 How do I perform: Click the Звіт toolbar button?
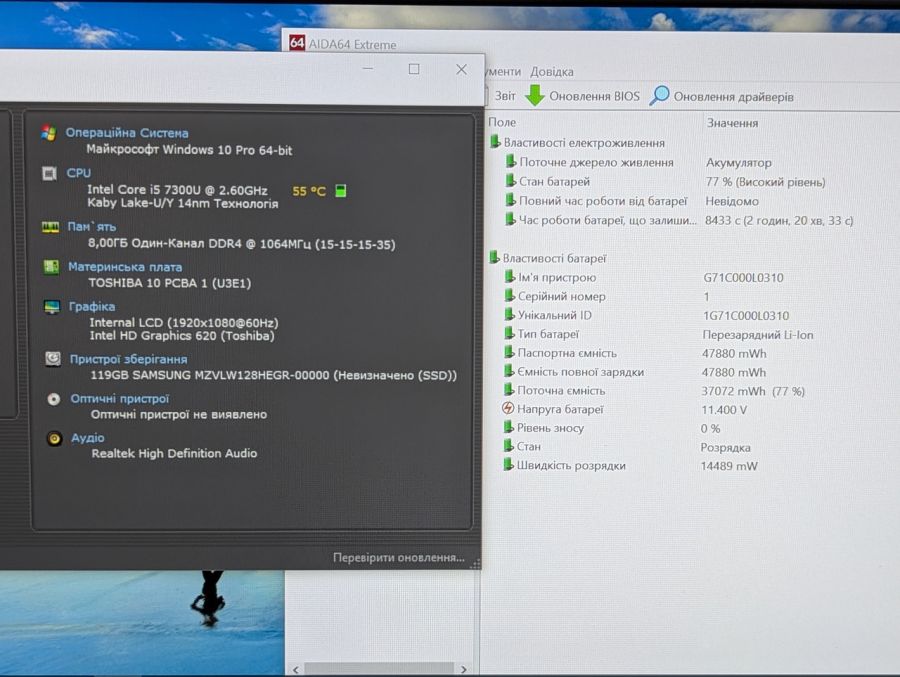coord(505,96)
